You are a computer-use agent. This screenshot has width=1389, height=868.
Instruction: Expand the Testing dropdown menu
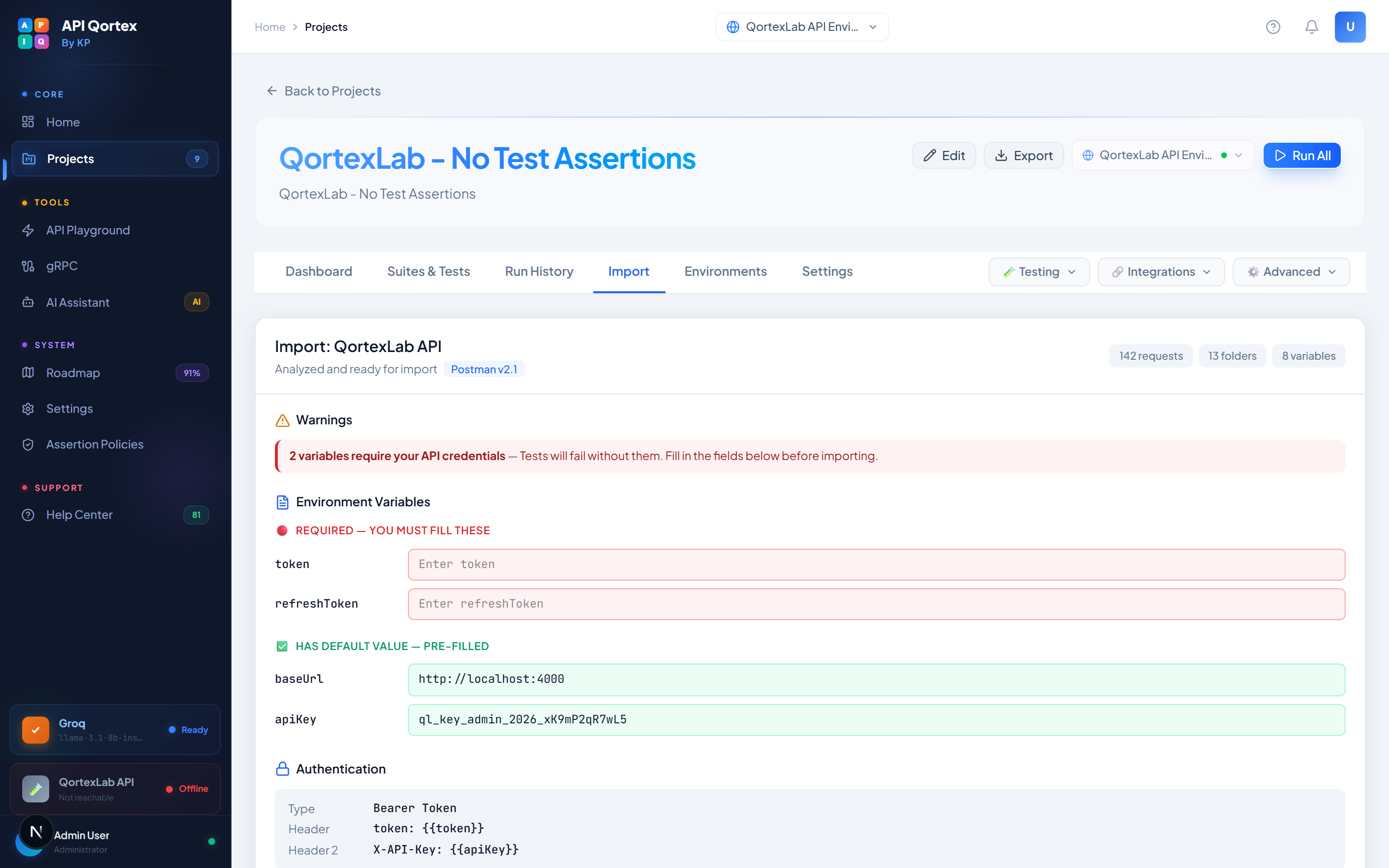click(x=1038, y=271)
